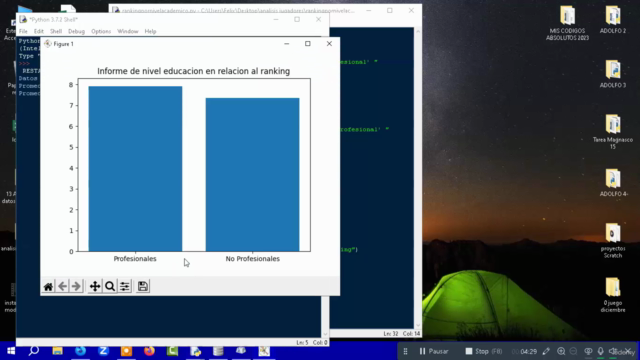
Task: Open ADOLFO 3 desktop folder
Action: pyautogui.click(x=613, y=74)
